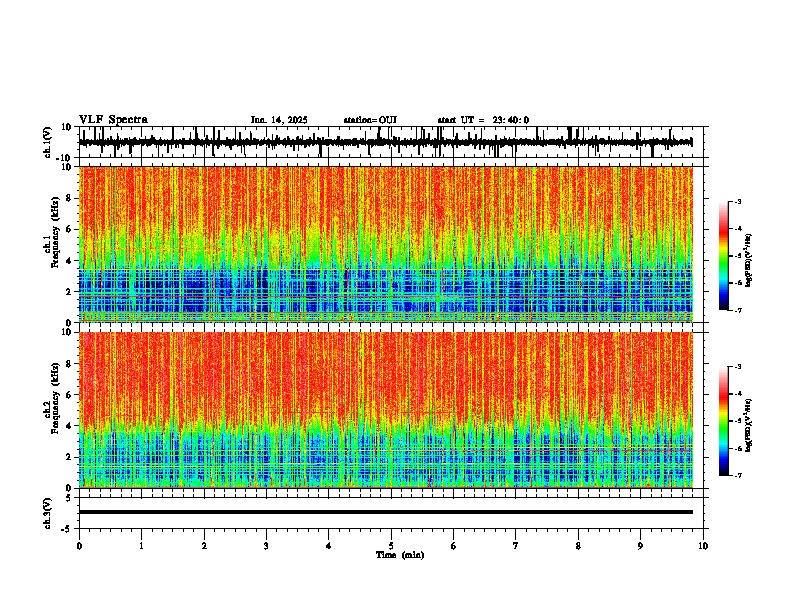Viewport: 792px width, 612px height.
Task: Click the time axis tick label 6
Action: (454, 546)
